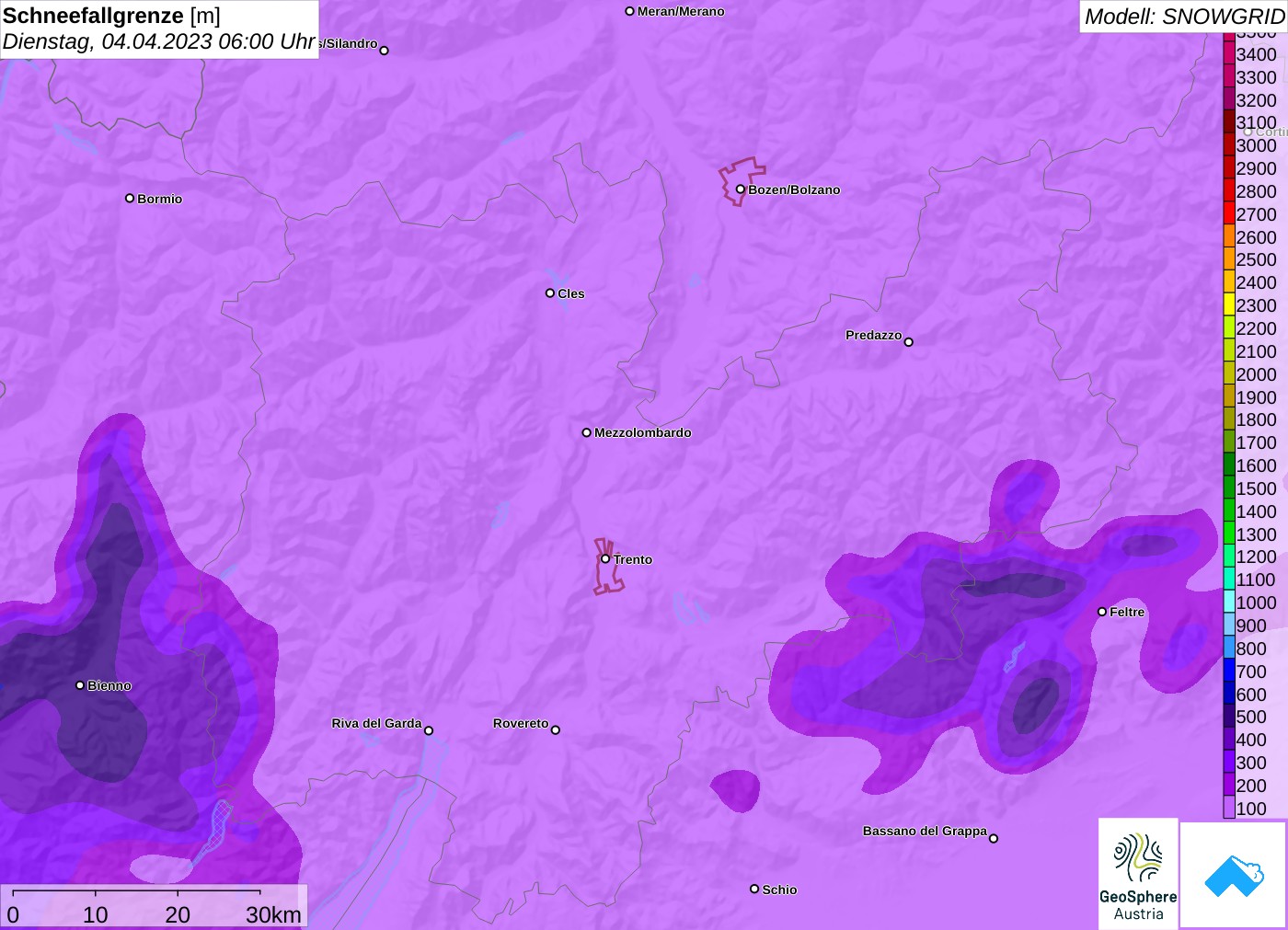The image size is (1288, 930).
Task: Click the GeoSphere Austria logo
Action: pos(1138,874)
